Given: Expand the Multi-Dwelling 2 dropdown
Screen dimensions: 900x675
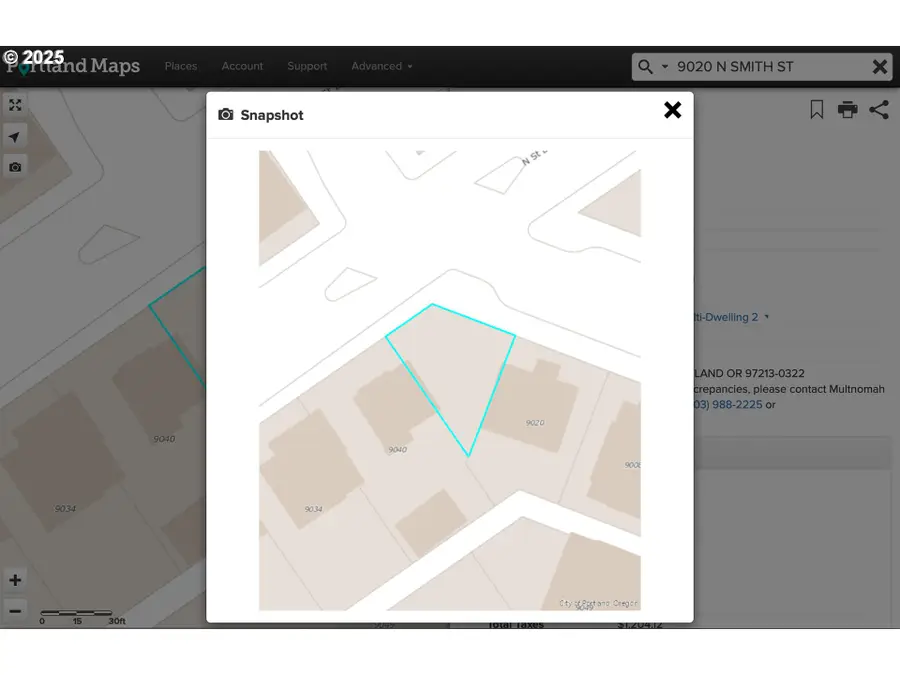Looking at the screenshot, I should pyautogui.click(x=765, y=317).
